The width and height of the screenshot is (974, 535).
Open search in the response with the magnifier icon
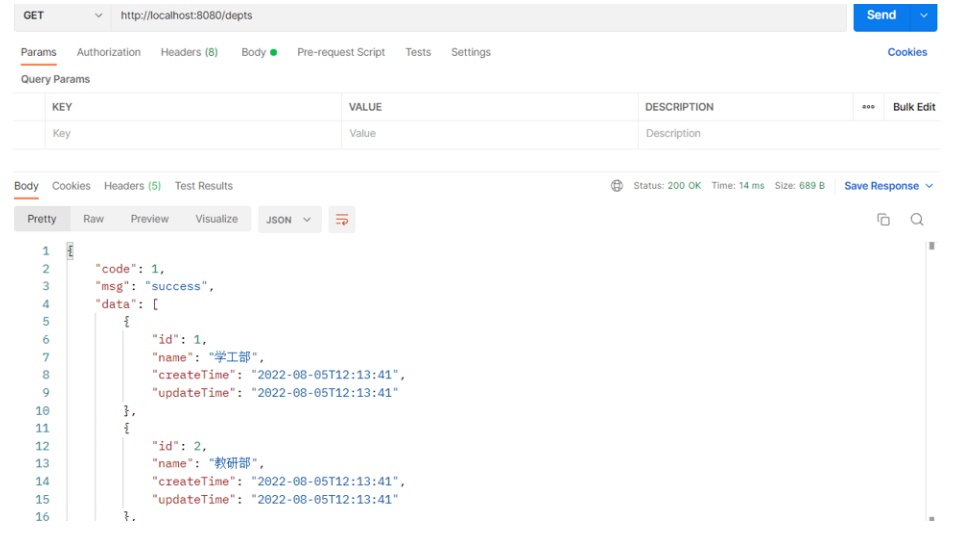917,219
